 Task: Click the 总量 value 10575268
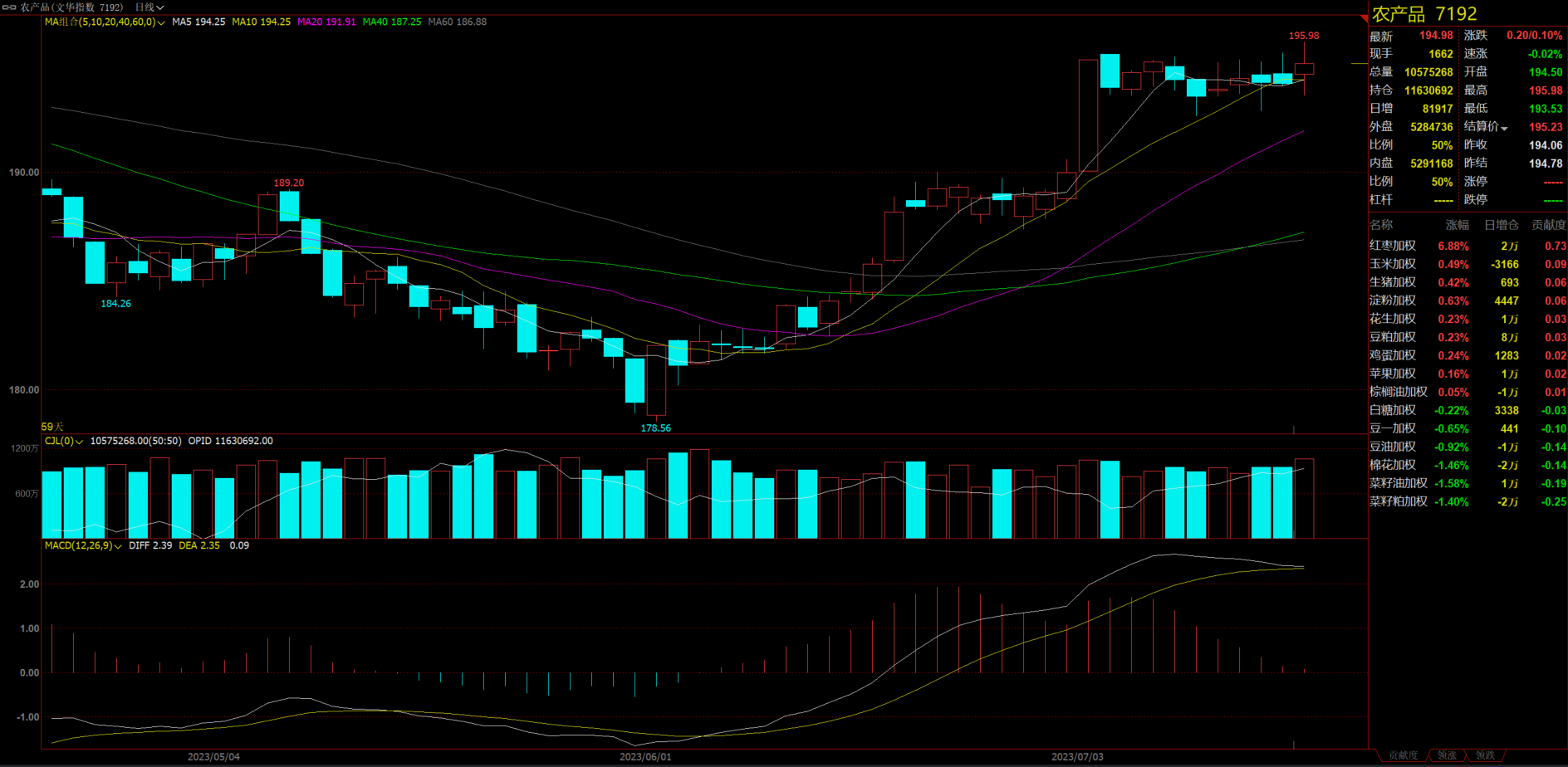(1428, 72)
